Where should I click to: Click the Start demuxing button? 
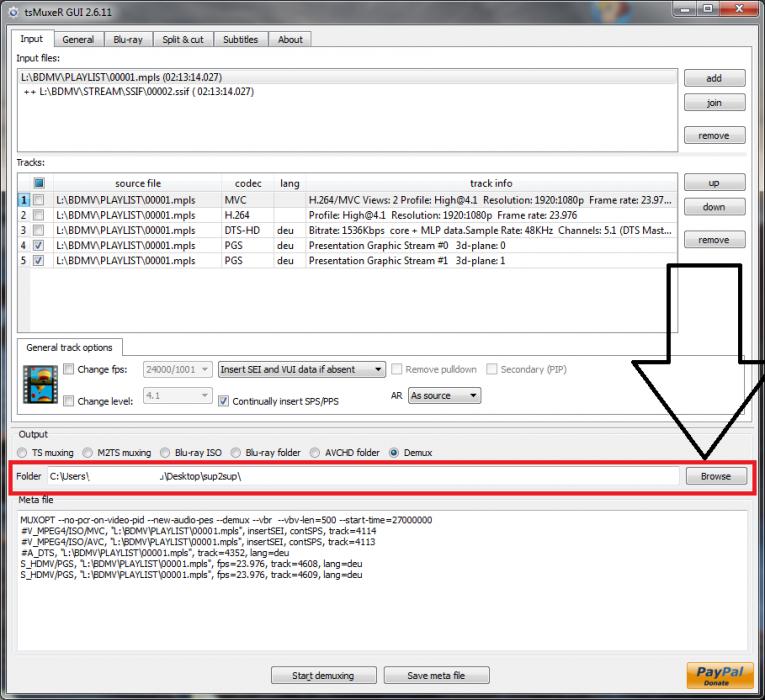(x=323, y=675)
